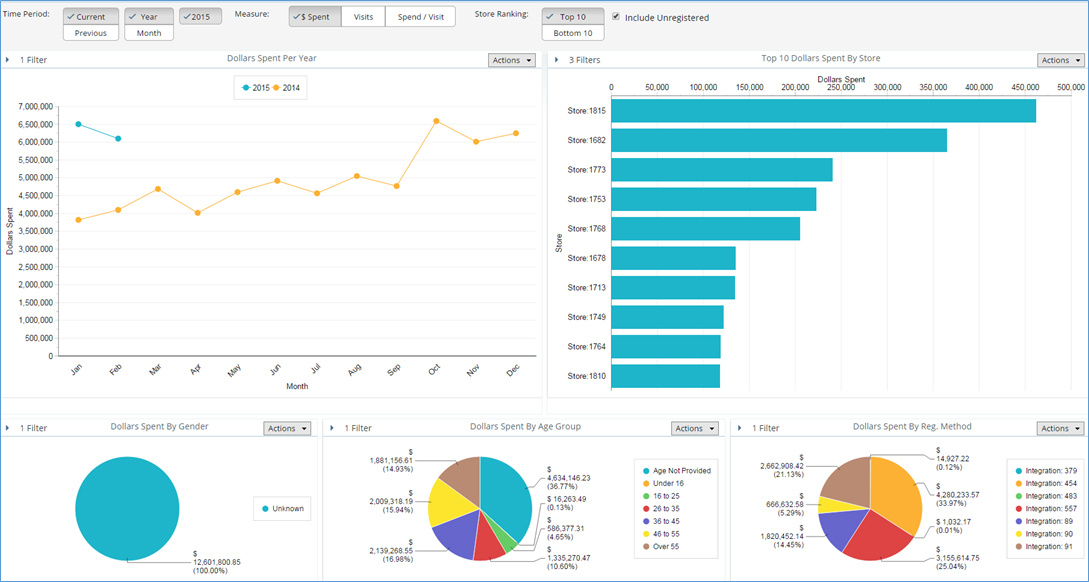
Task: Click the 4,280,233.57 reg. method value
Action: [958, 494]
